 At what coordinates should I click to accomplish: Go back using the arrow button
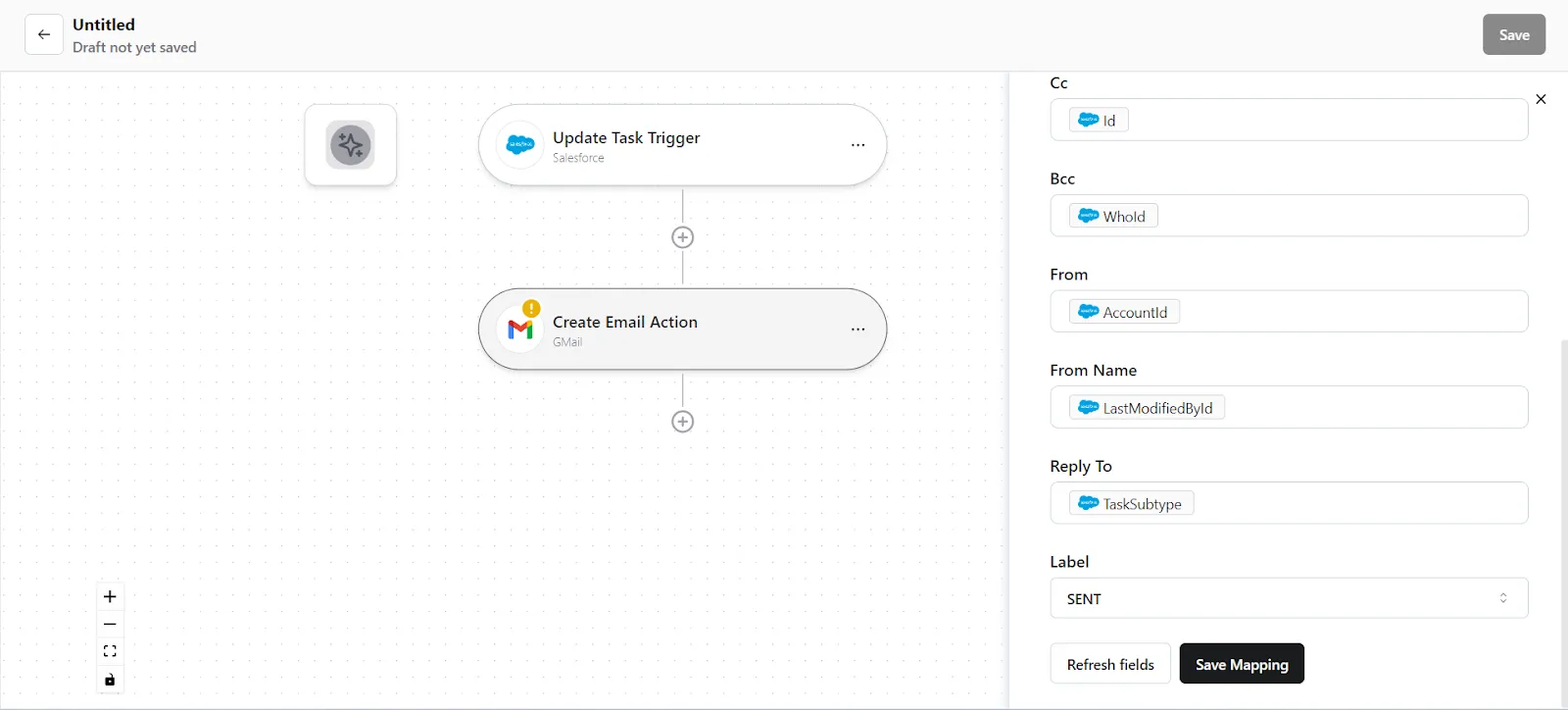44,34
